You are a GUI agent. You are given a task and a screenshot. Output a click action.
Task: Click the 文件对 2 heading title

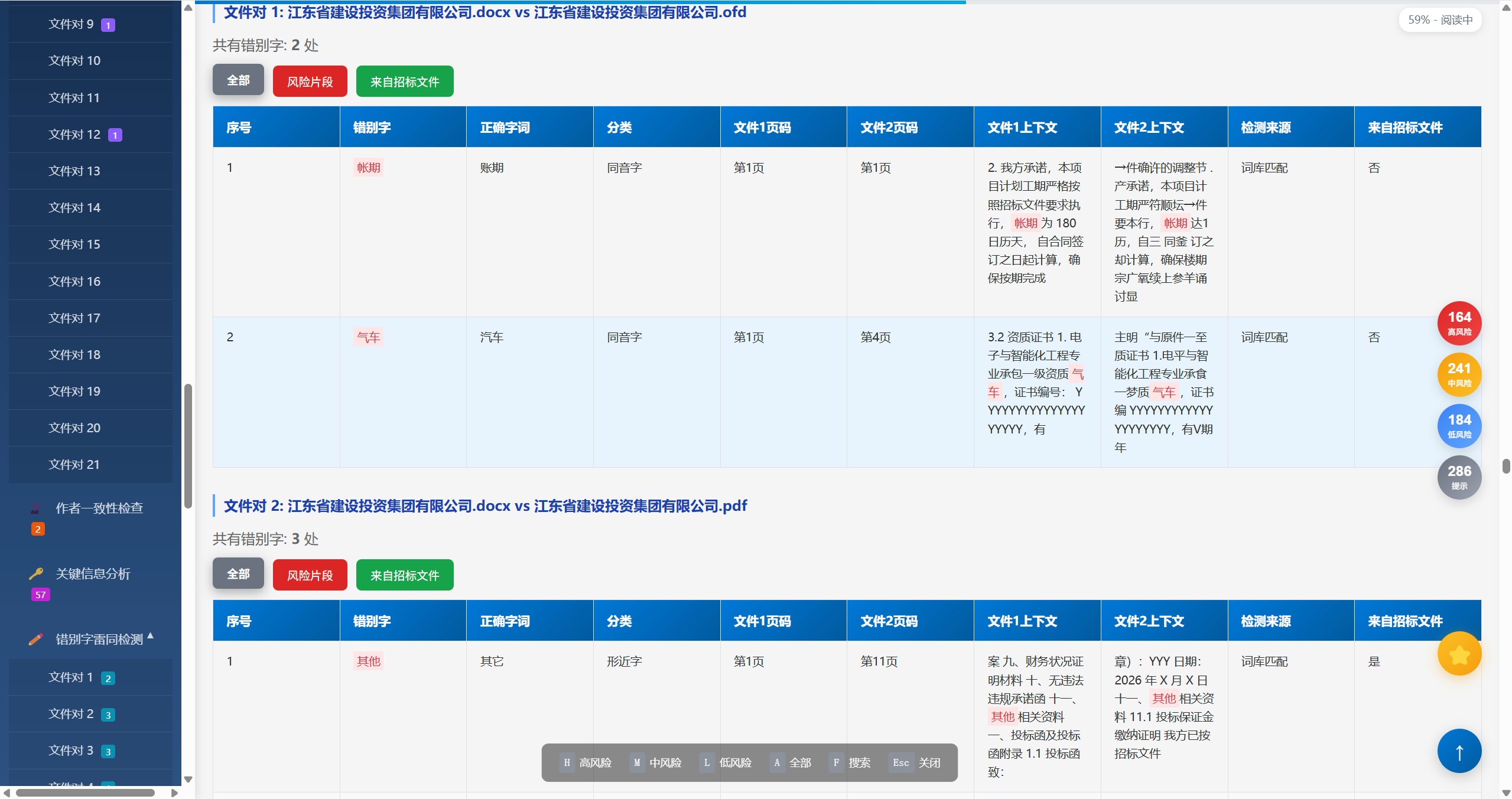[x=485, y=506]
